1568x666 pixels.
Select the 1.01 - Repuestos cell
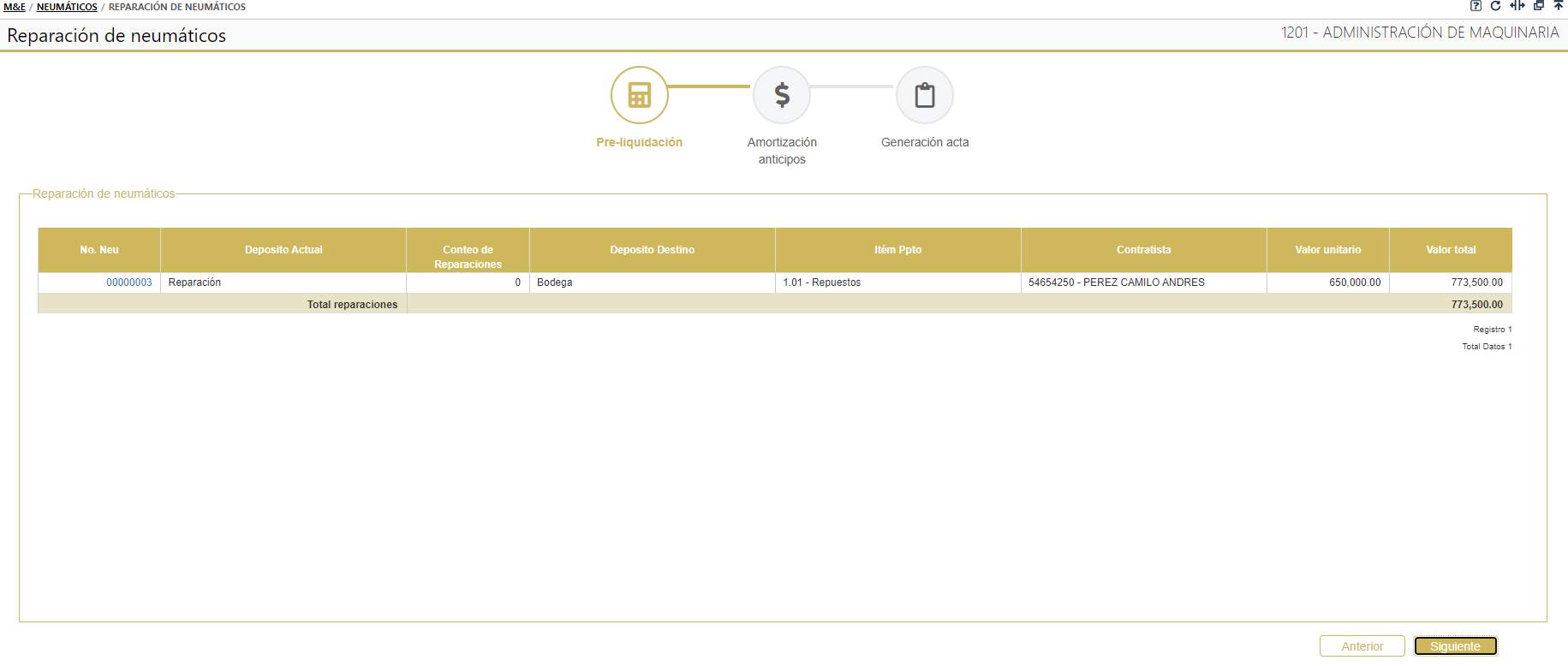898,282
